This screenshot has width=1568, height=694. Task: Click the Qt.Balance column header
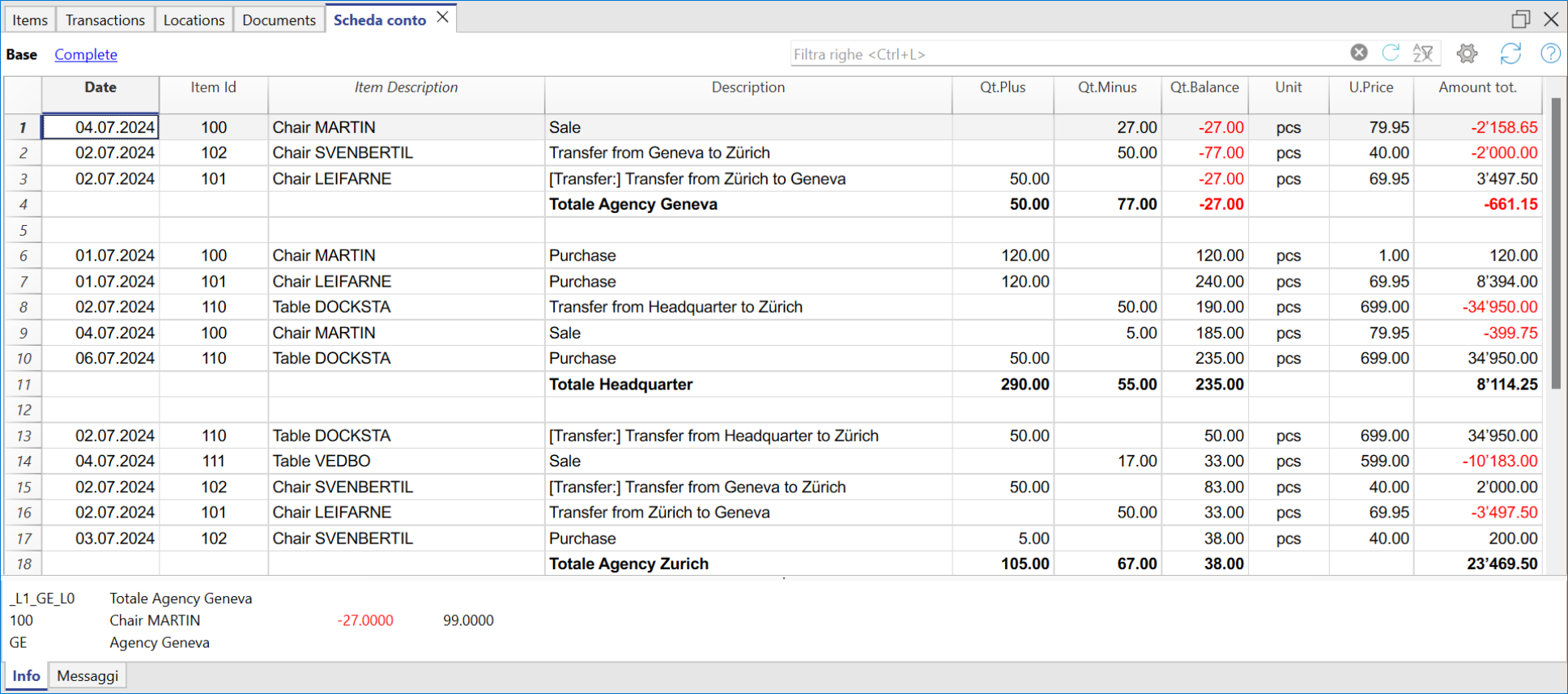pyautogui.click(x=1204, y=87)
